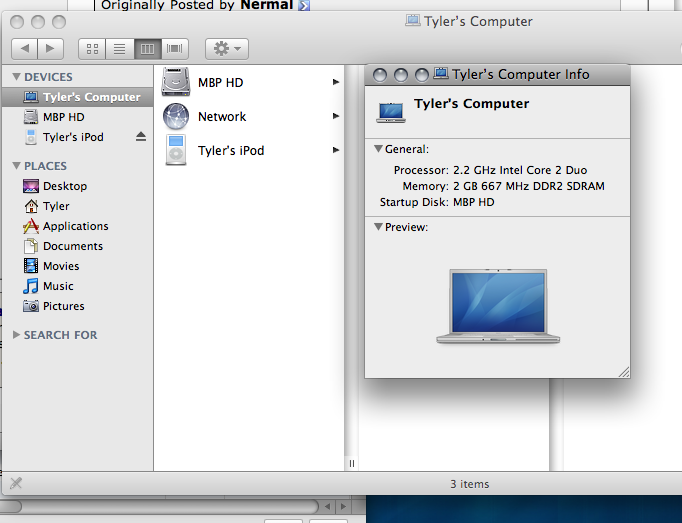Click the iPod icon in column list

[x=176, y=150]
